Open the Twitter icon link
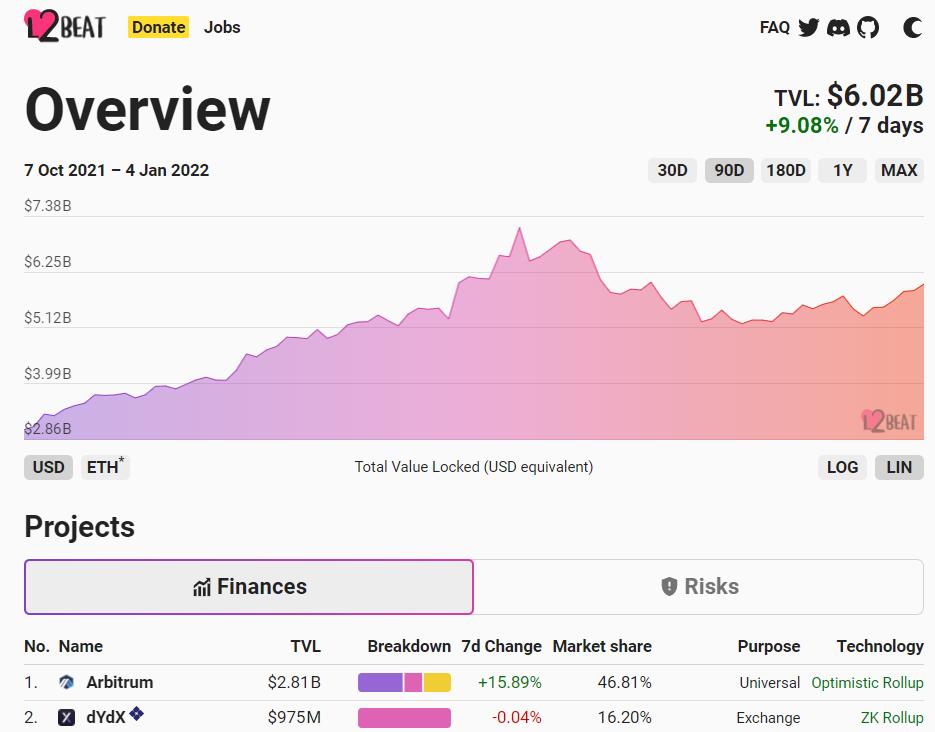935x732 pixels. [x=809, y=28]
